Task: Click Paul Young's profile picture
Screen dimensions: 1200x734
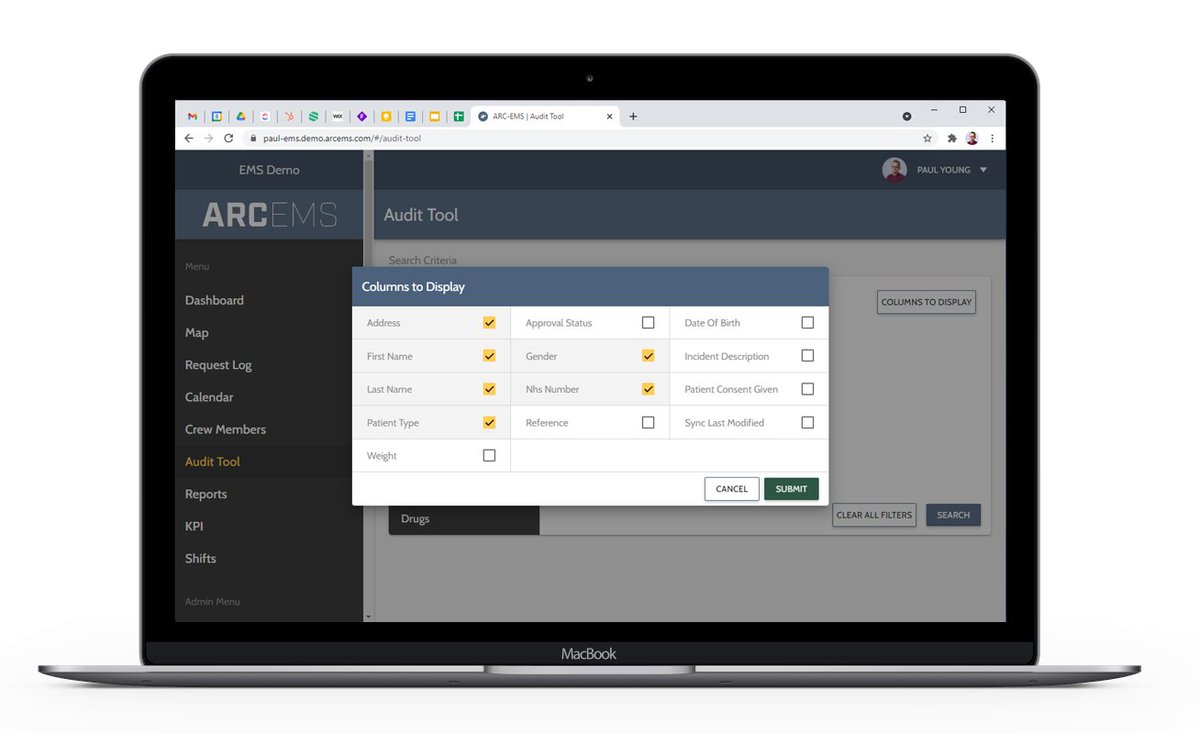Action: pos(894,170)
